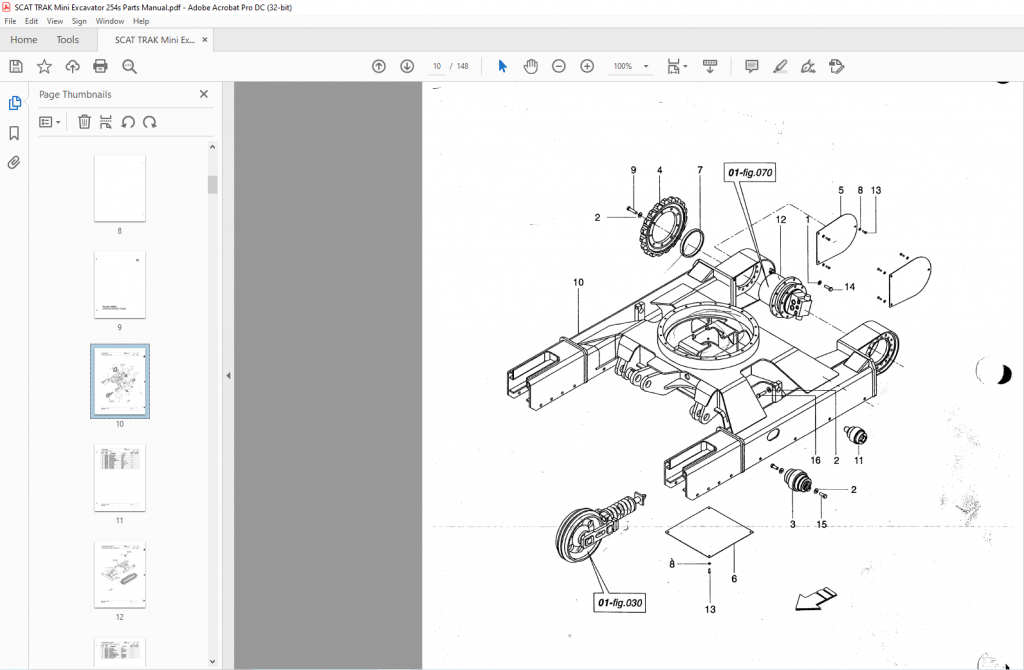The width and height of the screenshot is (1024, 670).
Task: Add a bookmark with the star icon
Action: [44, 66]
